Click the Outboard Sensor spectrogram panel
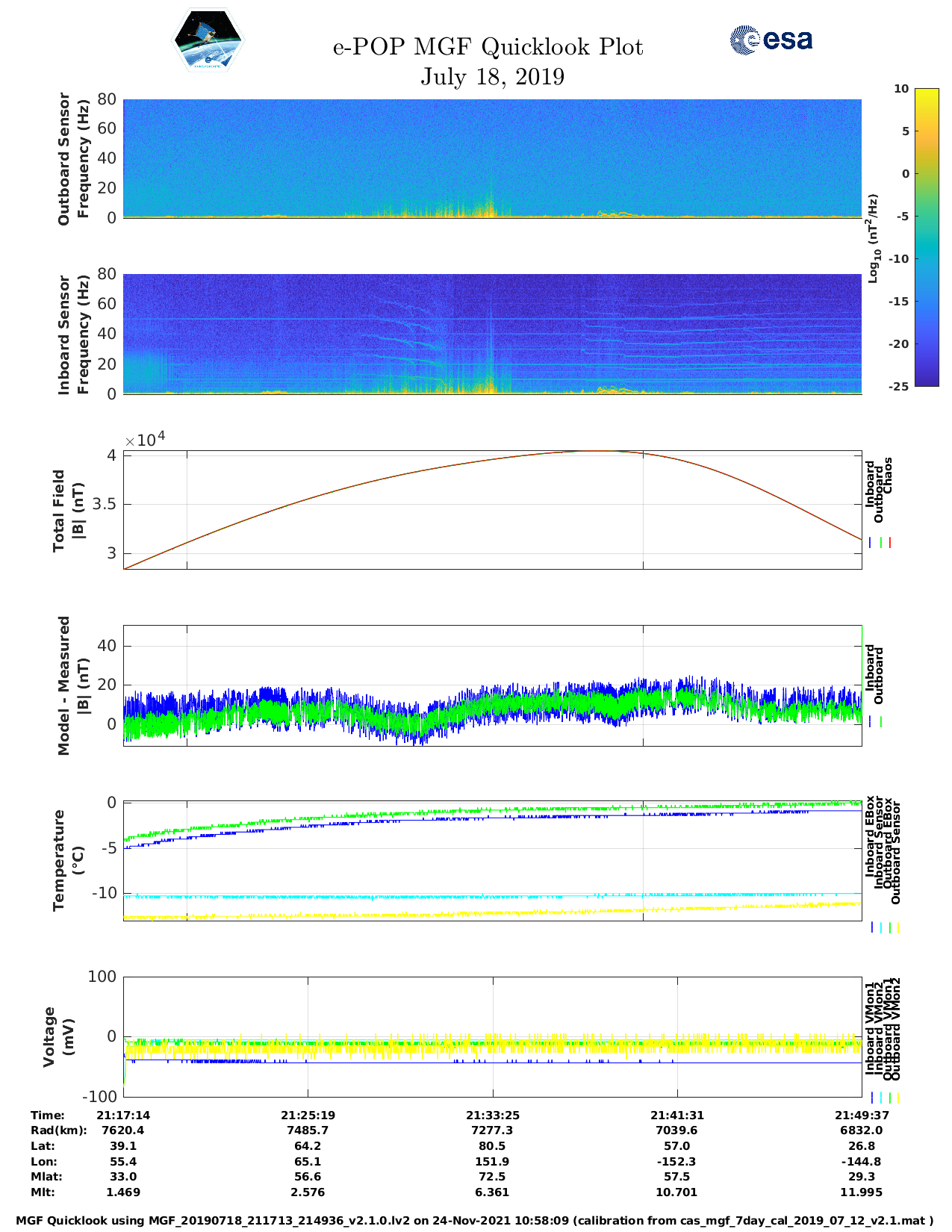 492,158
